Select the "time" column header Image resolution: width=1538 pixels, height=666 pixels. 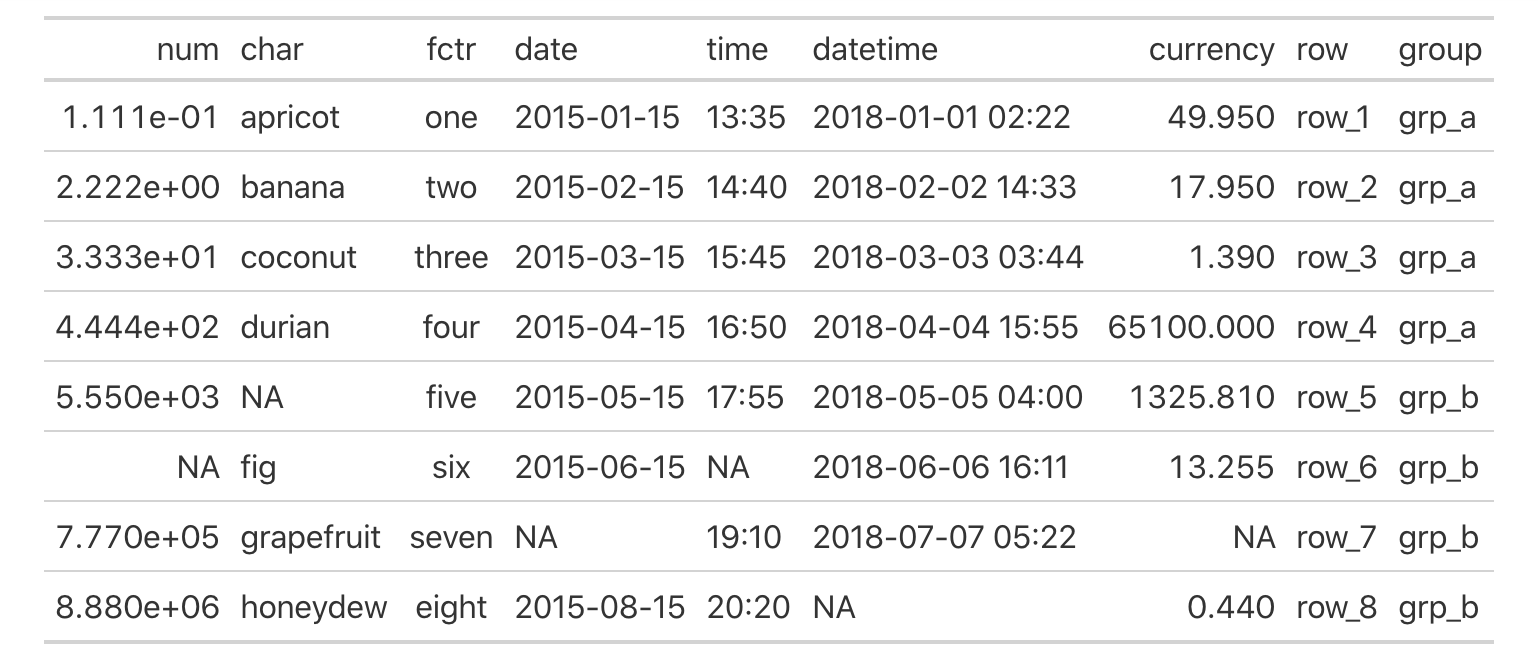pyautogui.click(x=736, y=50)
